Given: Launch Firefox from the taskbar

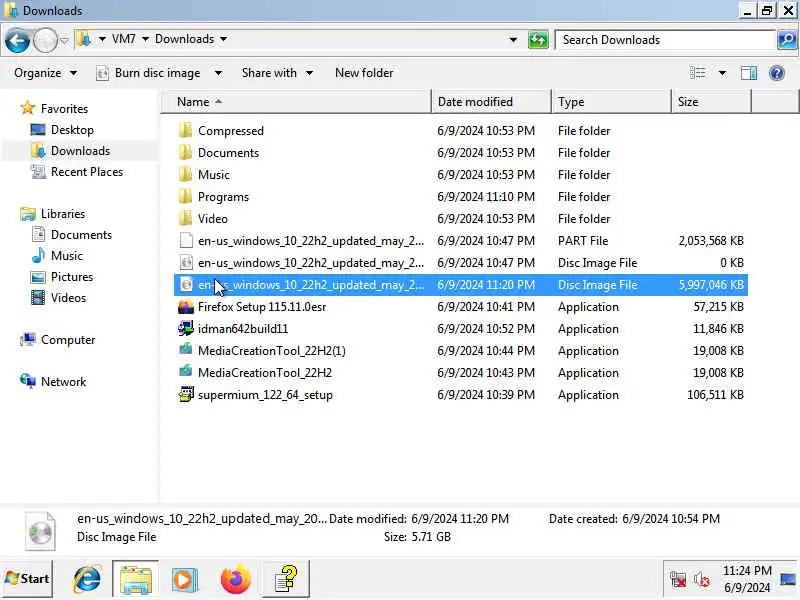Looking at the screenshot, I should click(x=235, y=580).
